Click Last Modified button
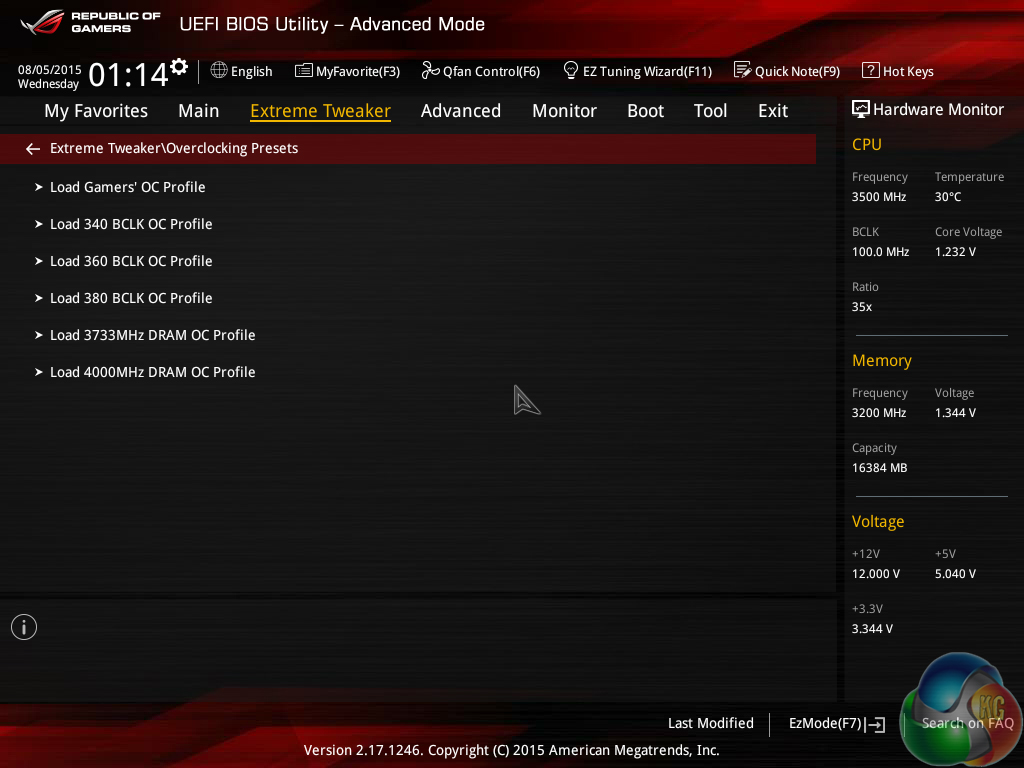 pyautogui.click(x=711, y=723)
